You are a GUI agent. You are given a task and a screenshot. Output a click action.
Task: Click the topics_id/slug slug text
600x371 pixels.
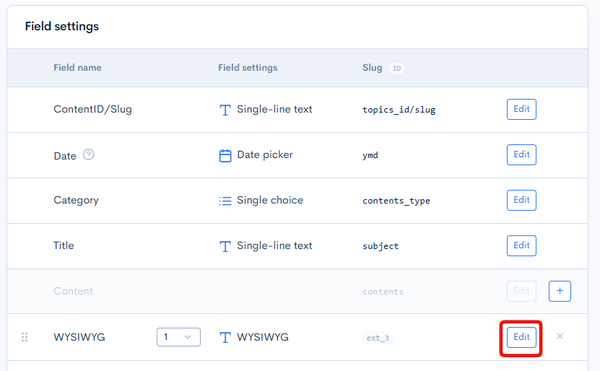coord(399,110)
